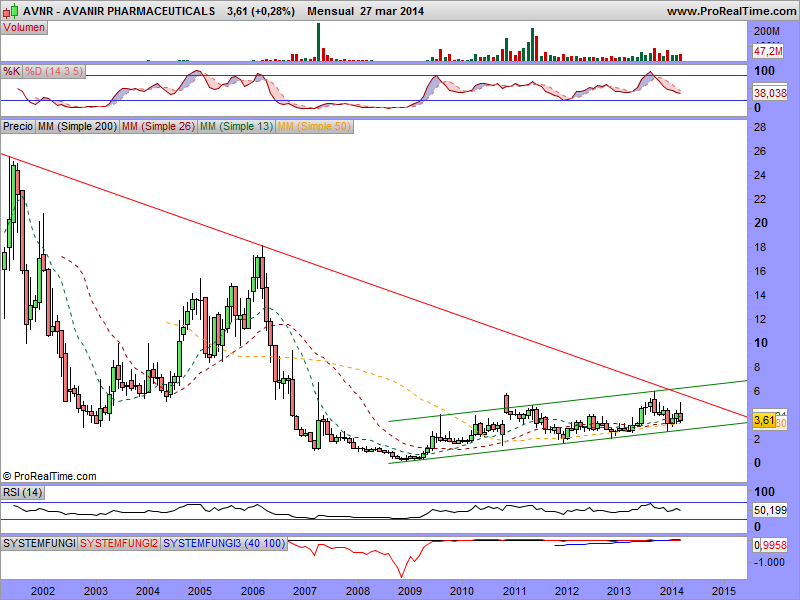Click the 10 price axis label

click(761, 343)
